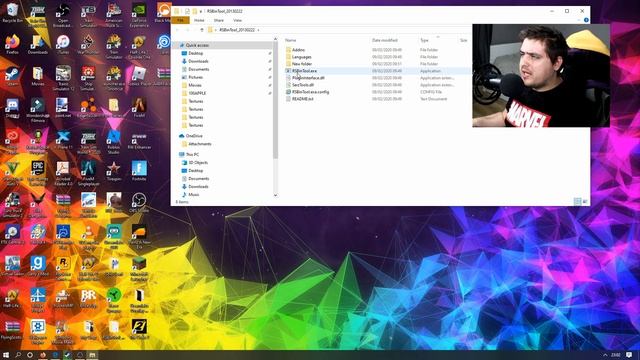The image size is (640, 360).
Task: Select the Rockstar Games Launcher icon
Action: pyautogui.click(x=62, y=268)
